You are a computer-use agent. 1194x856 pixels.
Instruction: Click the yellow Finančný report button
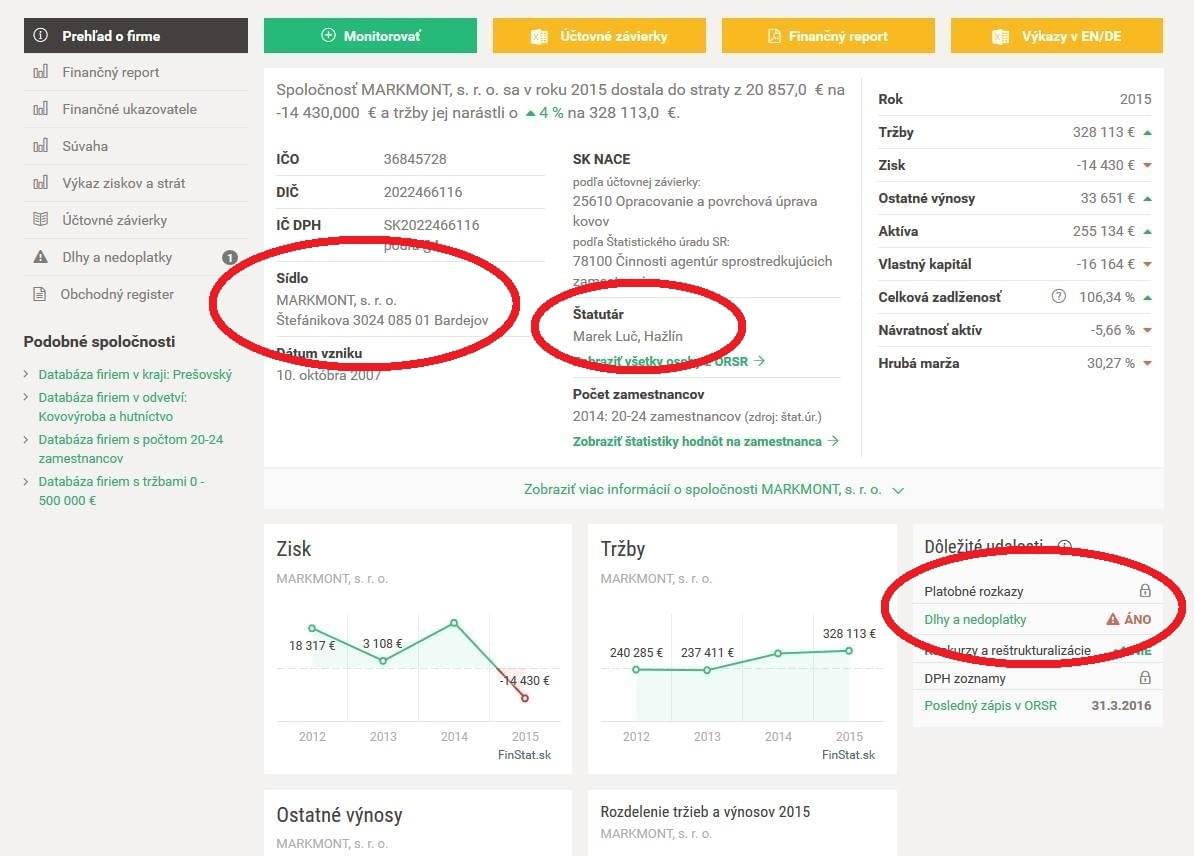pyautogui.click(x=828, y=36)
